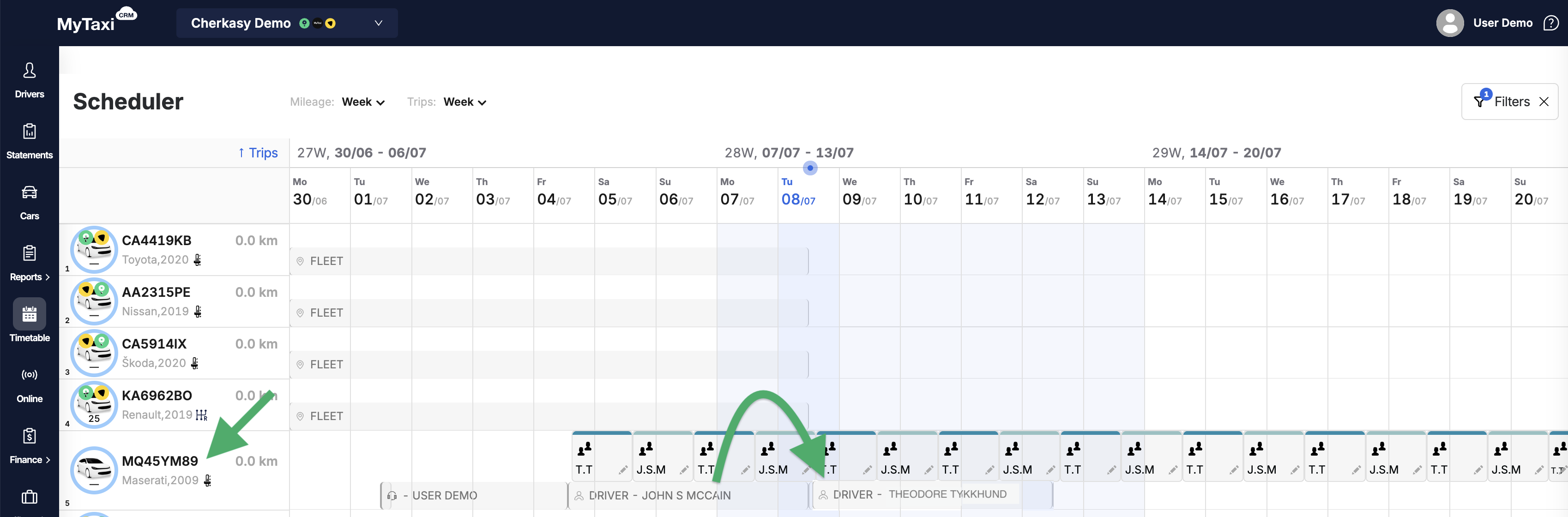Go to the Cars section
The height and width of the screenshot is (517, 1568).
point(29,203)
